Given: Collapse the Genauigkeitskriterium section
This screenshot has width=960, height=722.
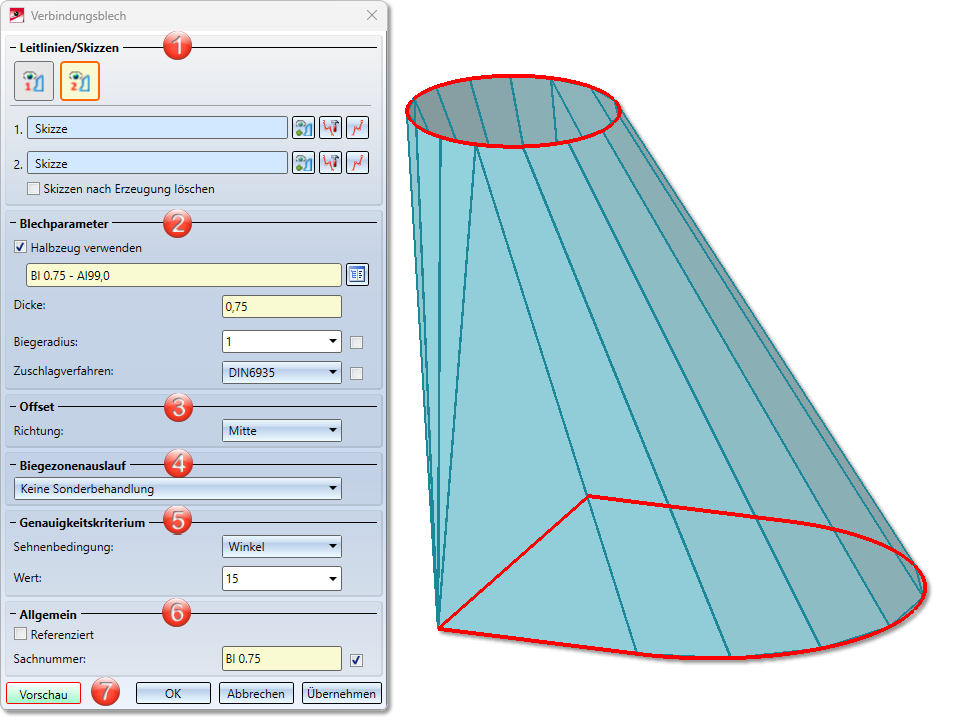Looking at the screenshot, I should [x=13, y=522].
